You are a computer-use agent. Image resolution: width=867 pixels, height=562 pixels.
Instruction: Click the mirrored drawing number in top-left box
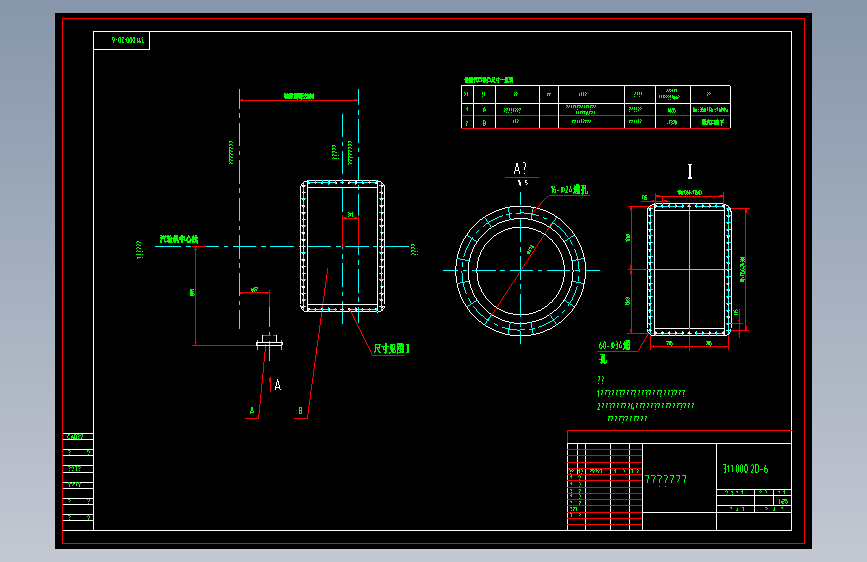point(128,40)
